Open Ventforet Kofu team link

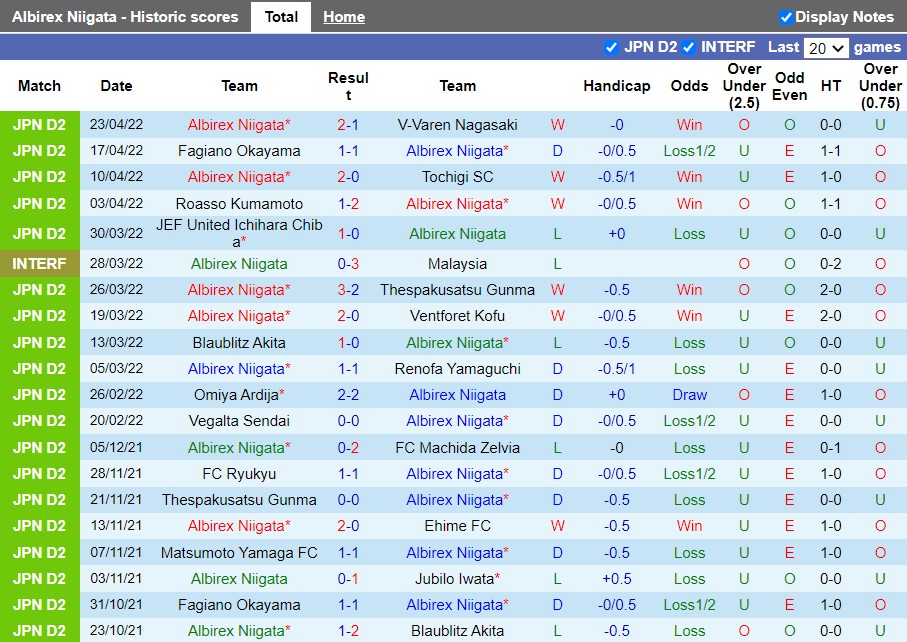pyautogui.click(x=458, y=316)
